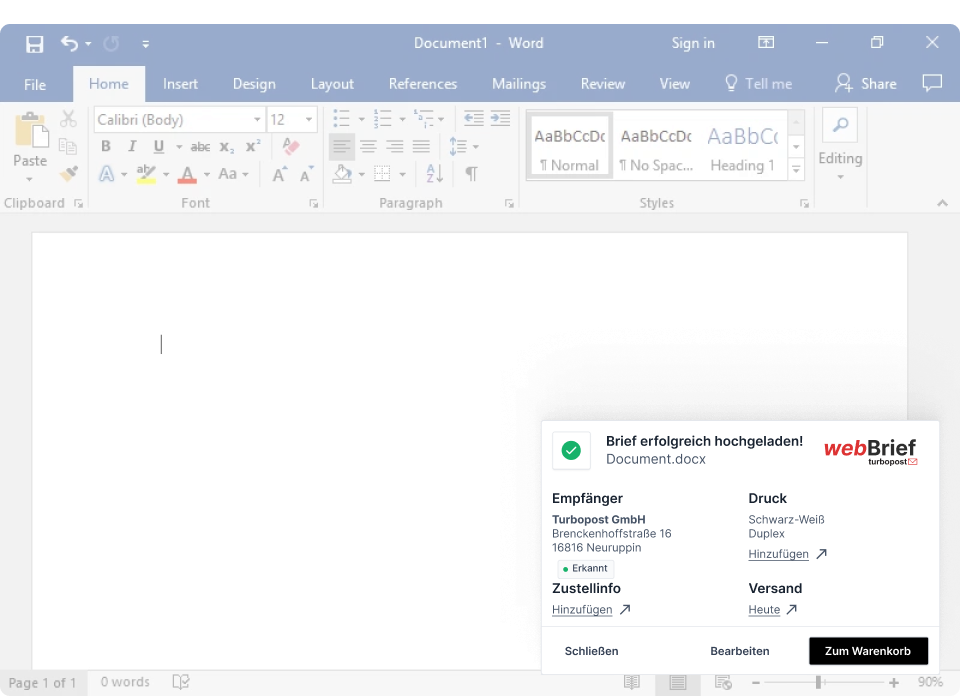Customize the Quick Access Toolbar

[145, 44]
